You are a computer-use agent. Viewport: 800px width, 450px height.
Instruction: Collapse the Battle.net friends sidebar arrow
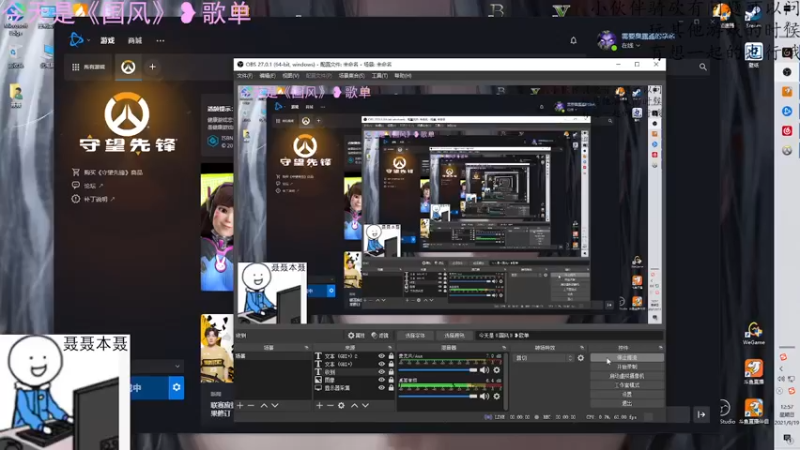tap(702, 414)
